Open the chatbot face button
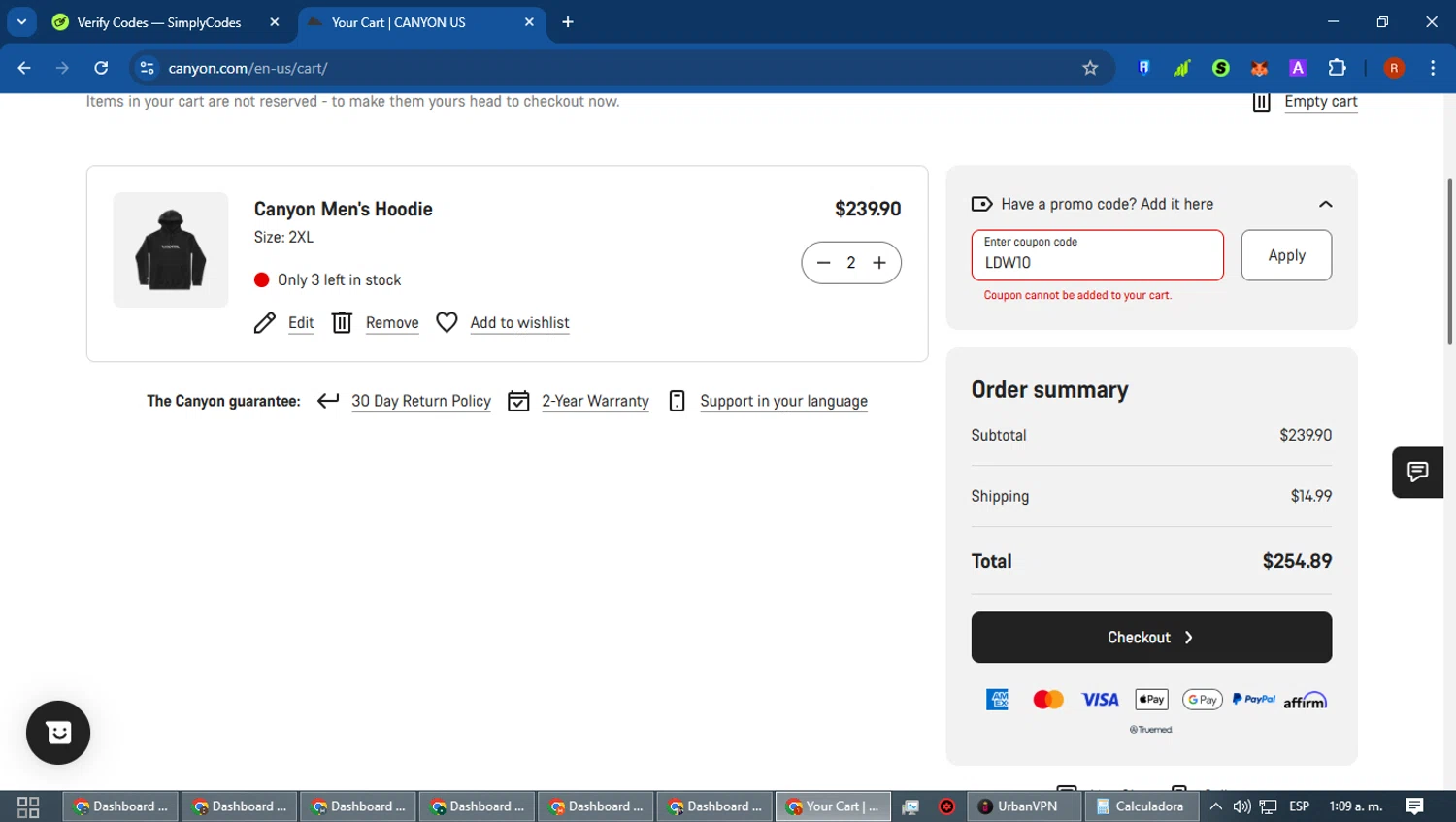 point(58,733)
